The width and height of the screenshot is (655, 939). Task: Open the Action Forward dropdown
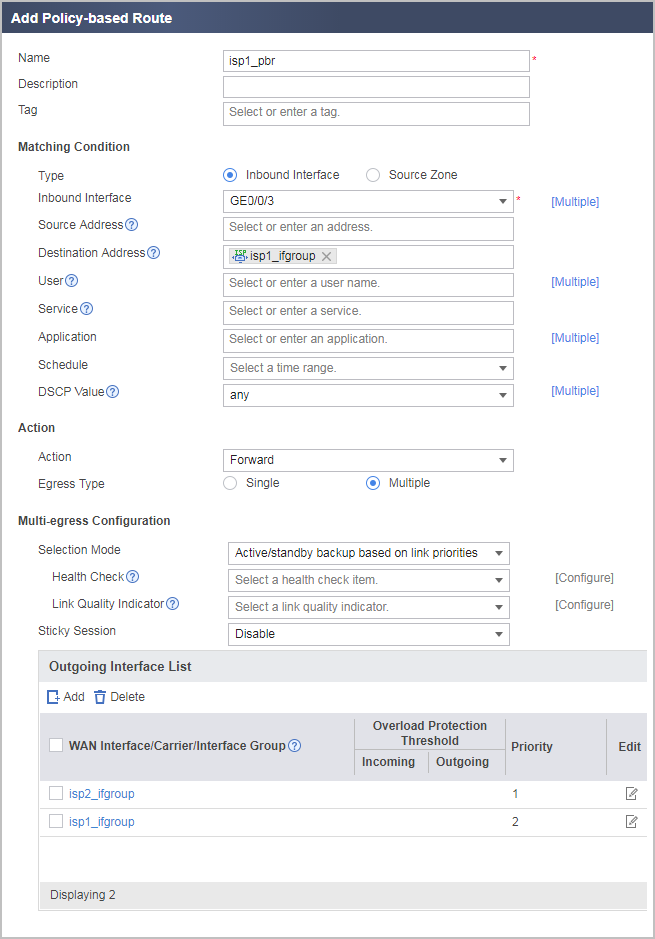(368, 461)
